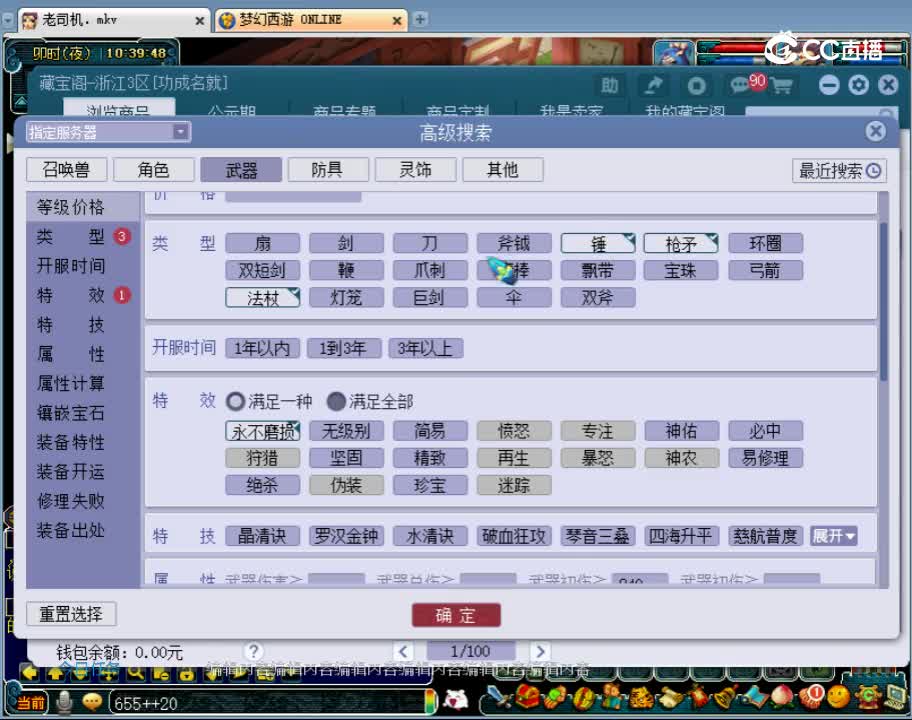Click the microphone voice icon
This screenshot has height=720, width=912.
(x=64, y=703)
